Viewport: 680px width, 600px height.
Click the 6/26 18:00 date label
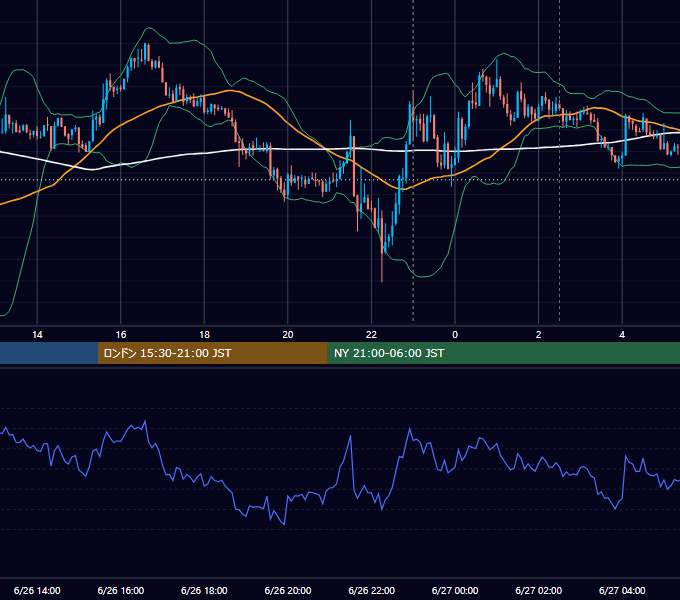click(x=204, y=590)
